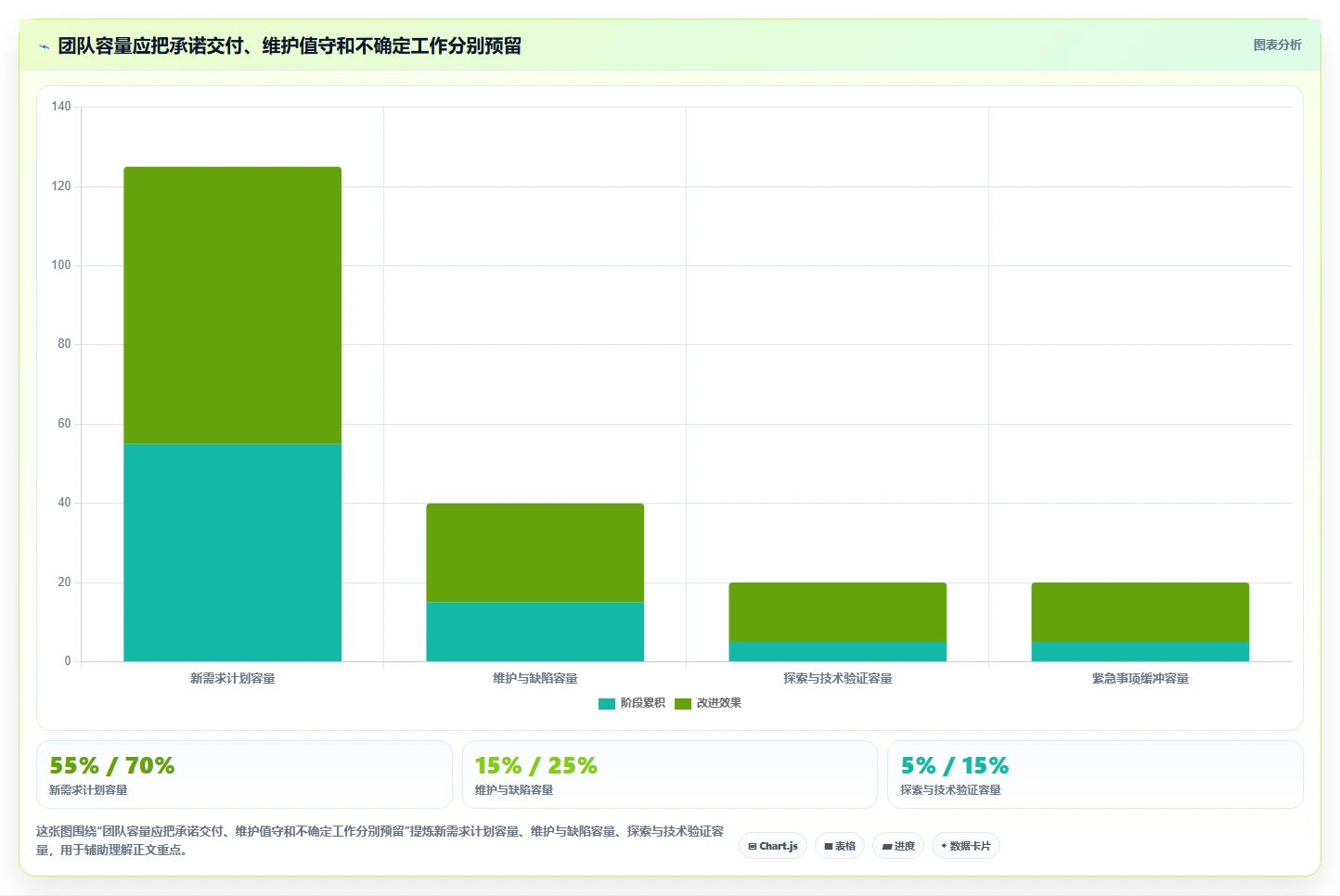Click the card title 团队容量应把承诺交付 heading

(290, 46)
